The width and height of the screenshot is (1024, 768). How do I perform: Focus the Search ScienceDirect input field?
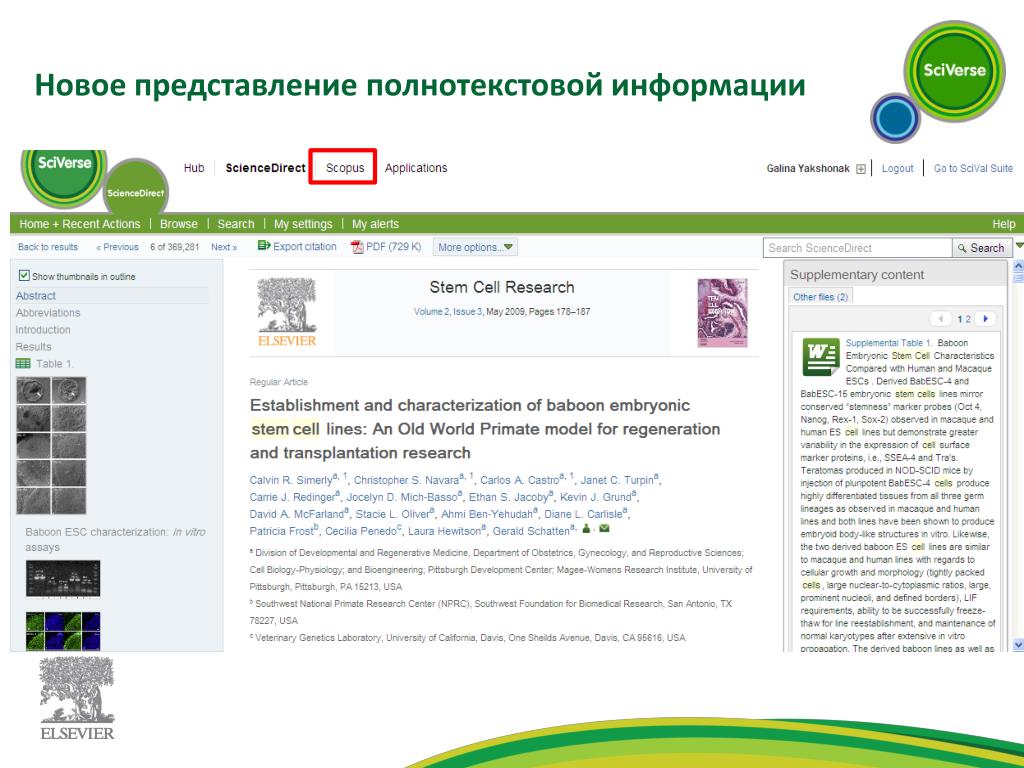(857, 248)
